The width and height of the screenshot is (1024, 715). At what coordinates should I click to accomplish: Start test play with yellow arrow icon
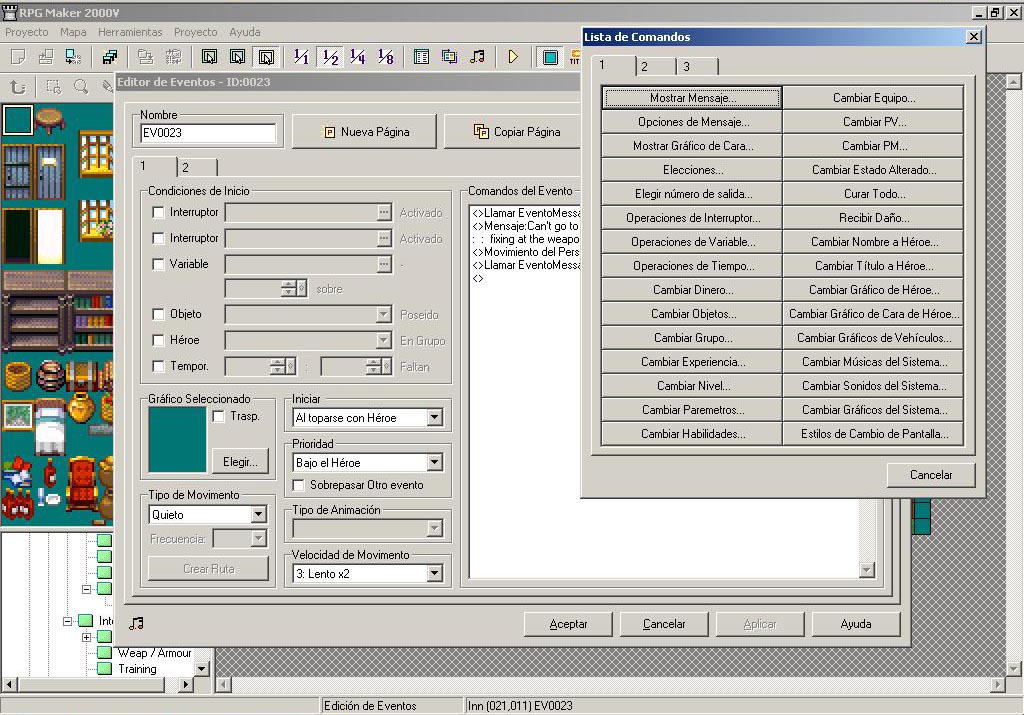point(513,57)
